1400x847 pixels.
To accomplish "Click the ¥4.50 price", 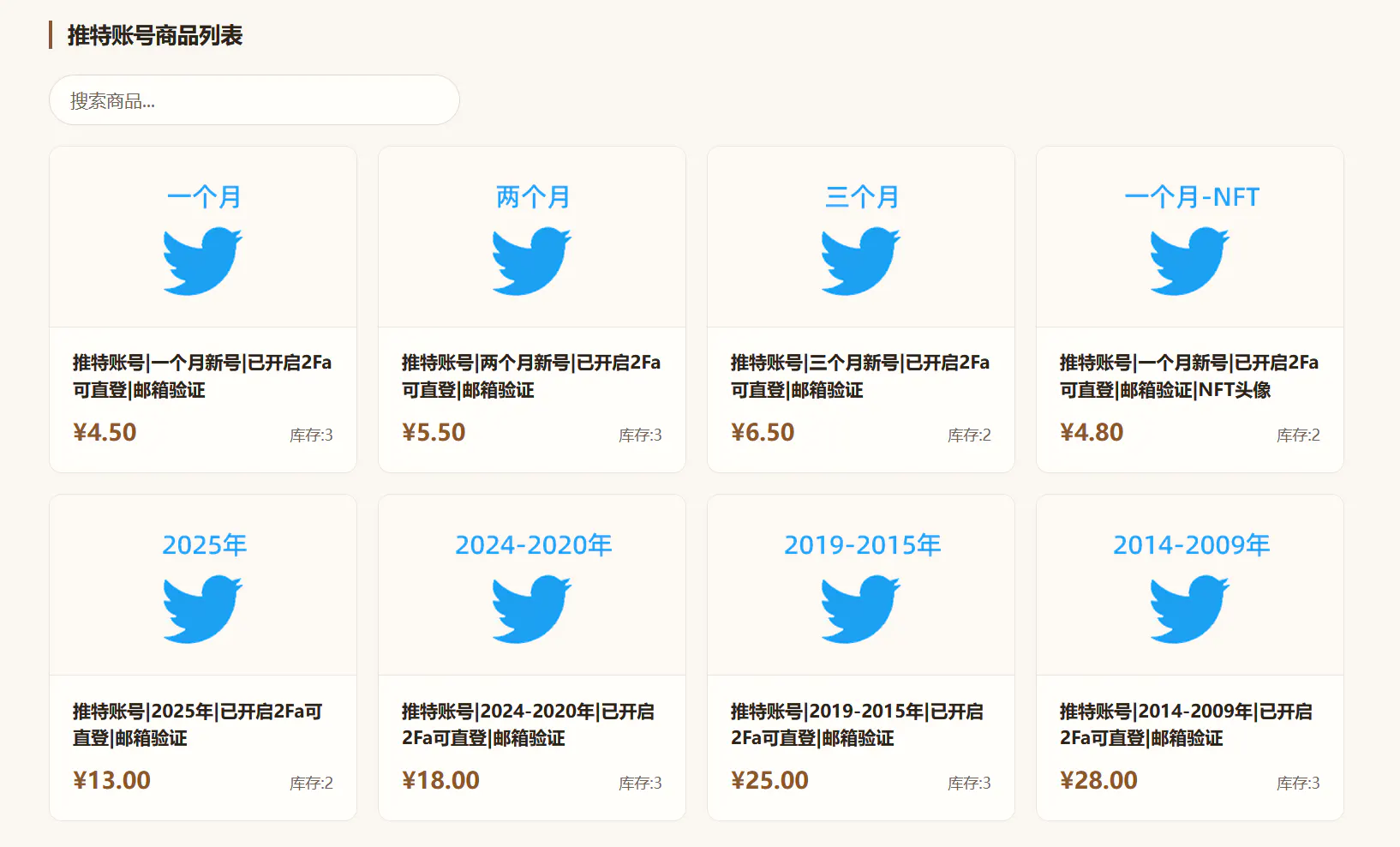I will (105, 432).
